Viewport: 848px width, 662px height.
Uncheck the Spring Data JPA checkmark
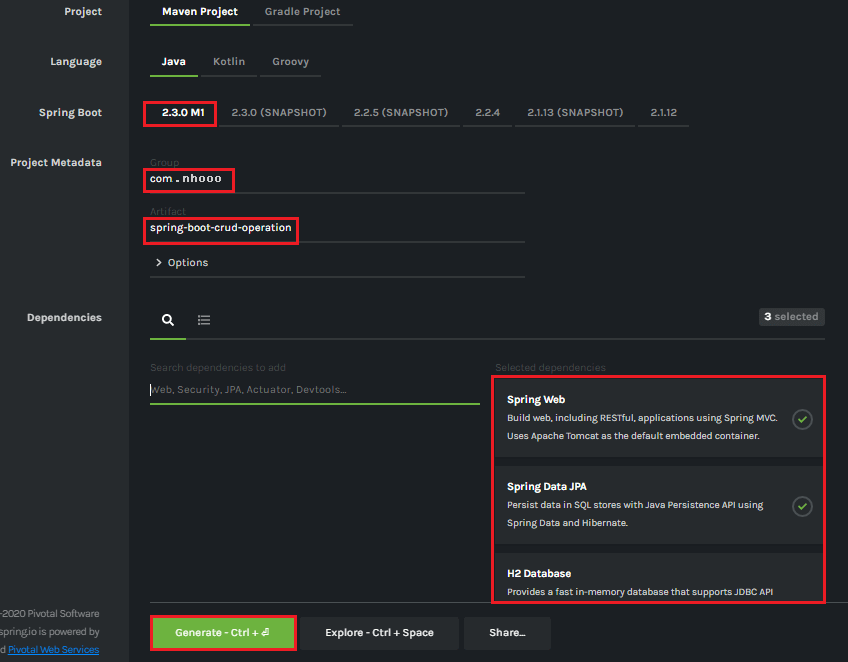click(x=802, y=506)
